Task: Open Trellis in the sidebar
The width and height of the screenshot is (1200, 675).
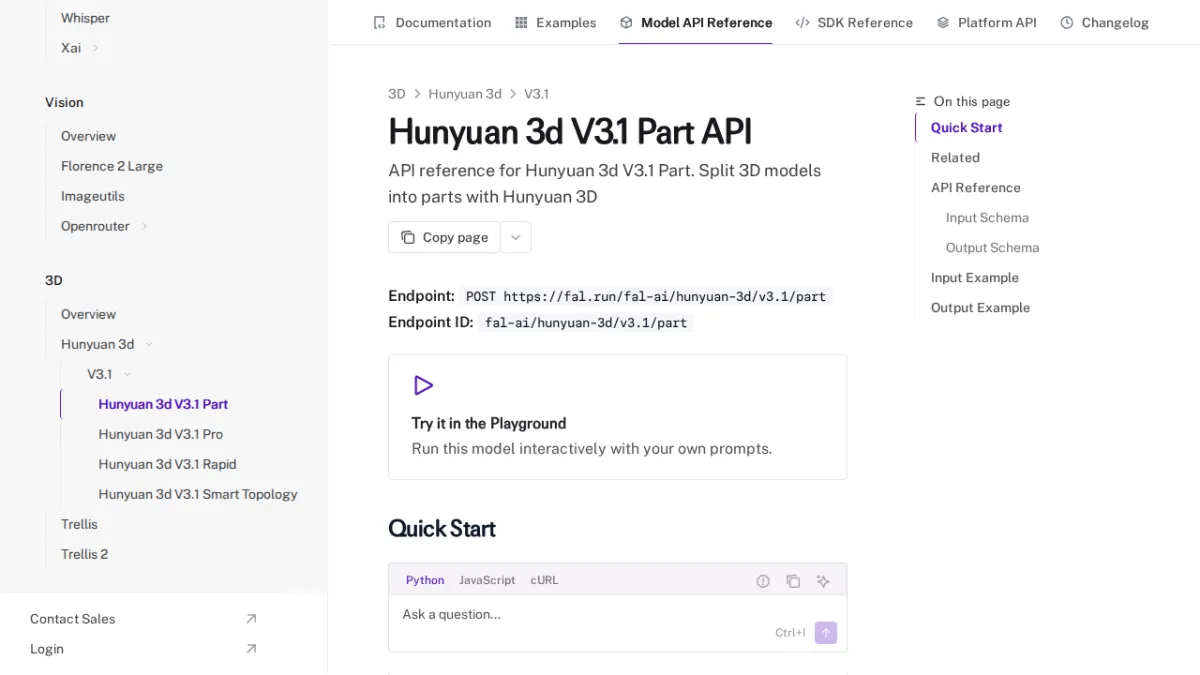Action: tap(79, 524)
